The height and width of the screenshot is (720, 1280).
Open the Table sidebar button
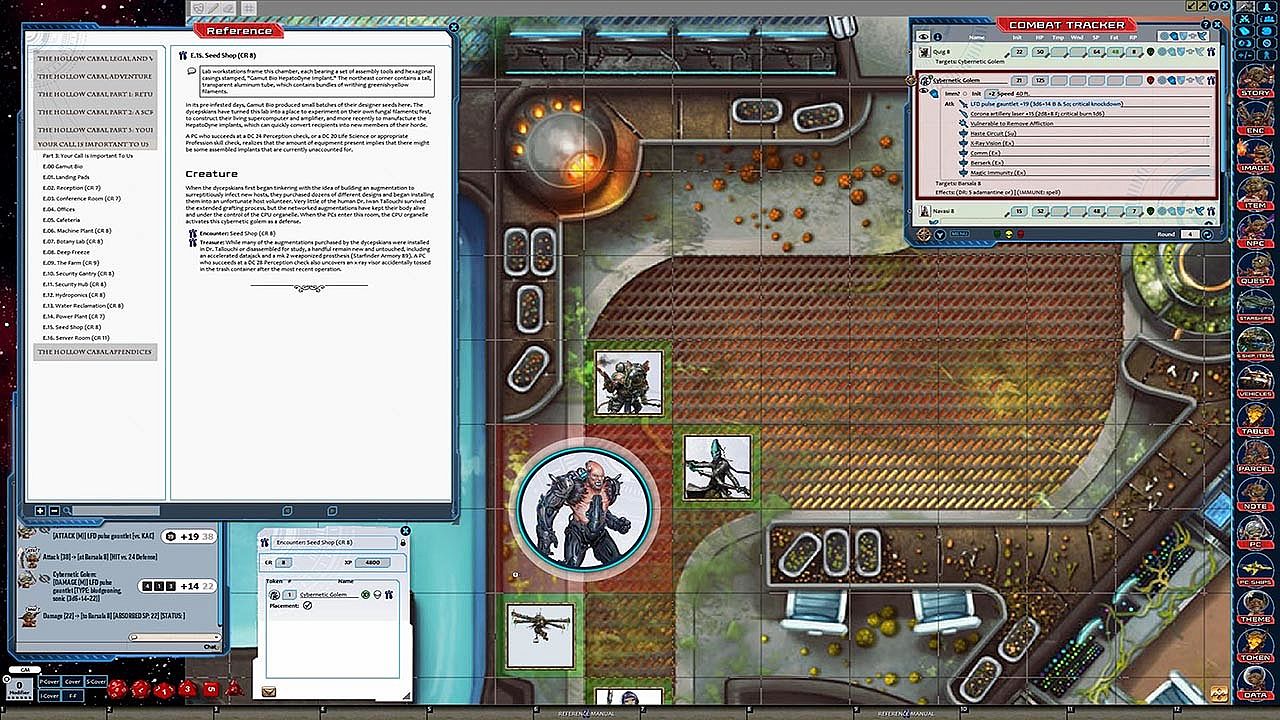(x=1255, y=418)
